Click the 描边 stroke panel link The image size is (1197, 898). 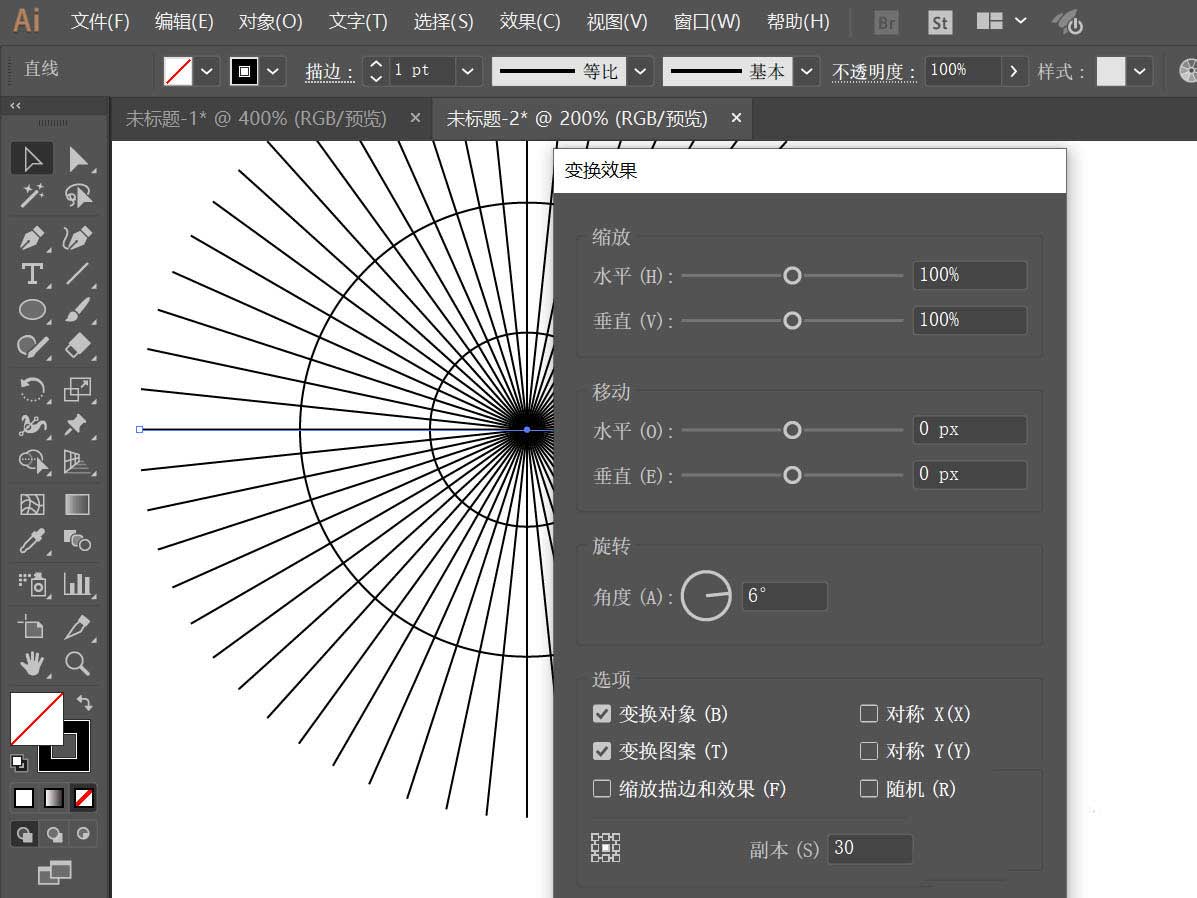coord(329,72)
